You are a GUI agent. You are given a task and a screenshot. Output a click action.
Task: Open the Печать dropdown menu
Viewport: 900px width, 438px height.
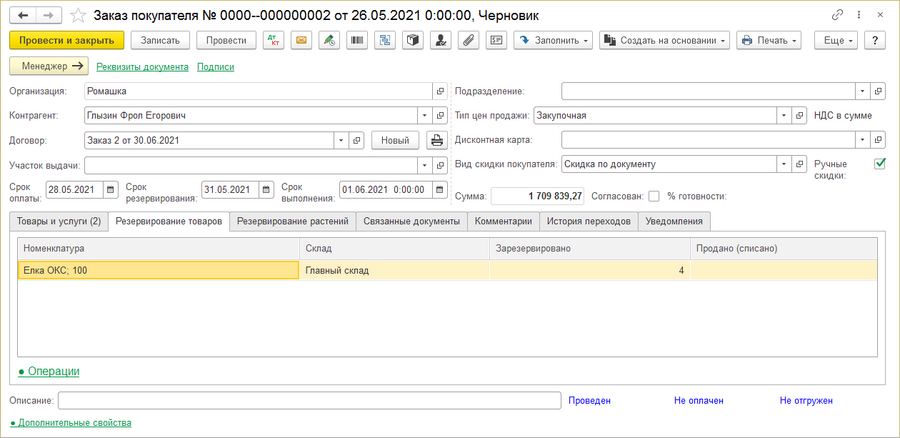(x=769, y=41)
